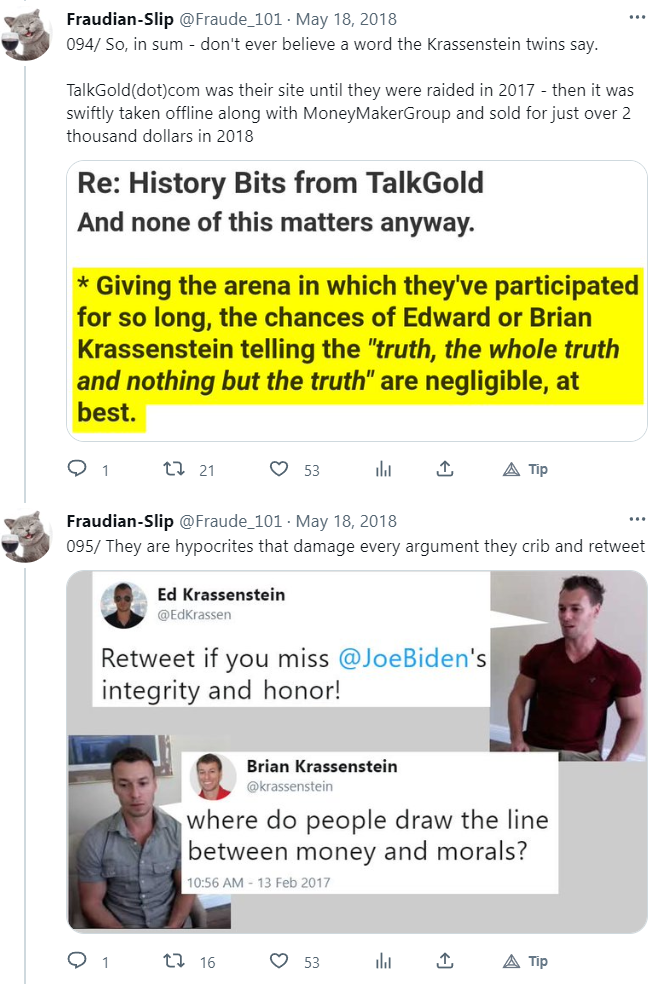Open the Krassenstein tweets image in tweet 095
Screen dimensions: 659x984
coord(357,751)
